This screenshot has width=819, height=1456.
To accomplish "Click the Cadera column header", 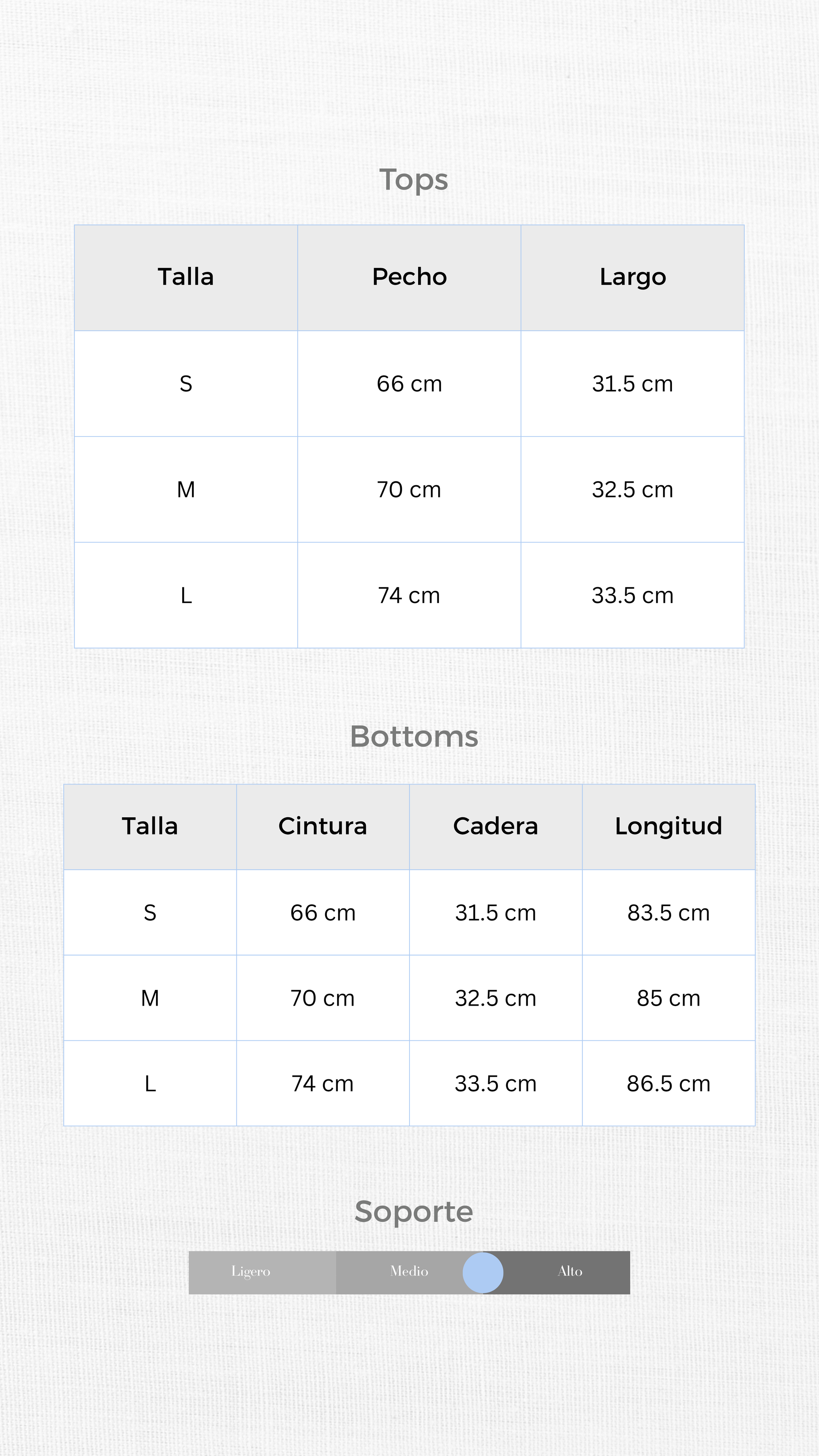I will (x=495, y=826).
